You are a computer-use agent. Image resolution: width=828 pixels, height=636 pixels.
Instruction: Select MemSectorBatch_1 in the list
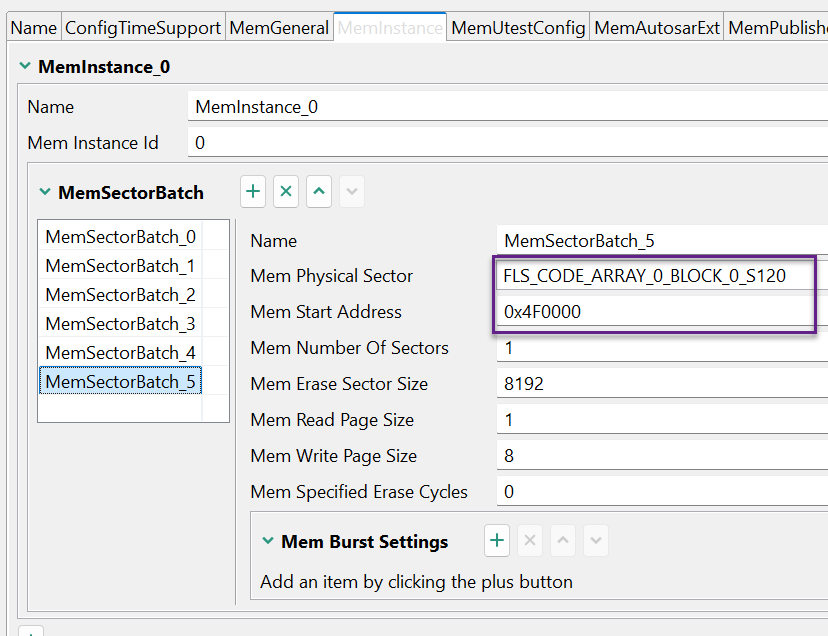(120, 266)
